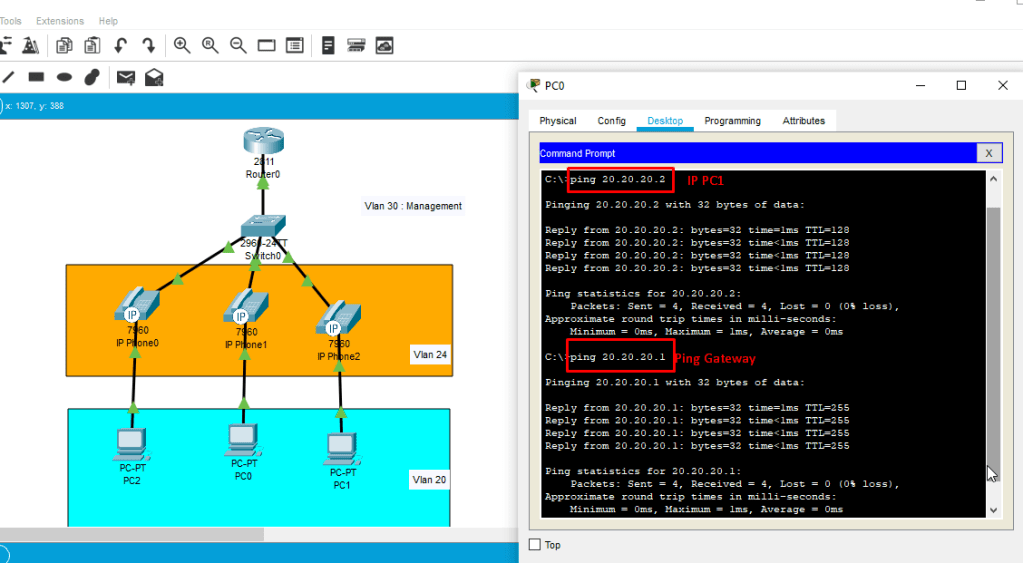Enable the Top checkbox in PC0 window
The width and height of the screenshot is (1023, 563).
[x=534, y=545]
